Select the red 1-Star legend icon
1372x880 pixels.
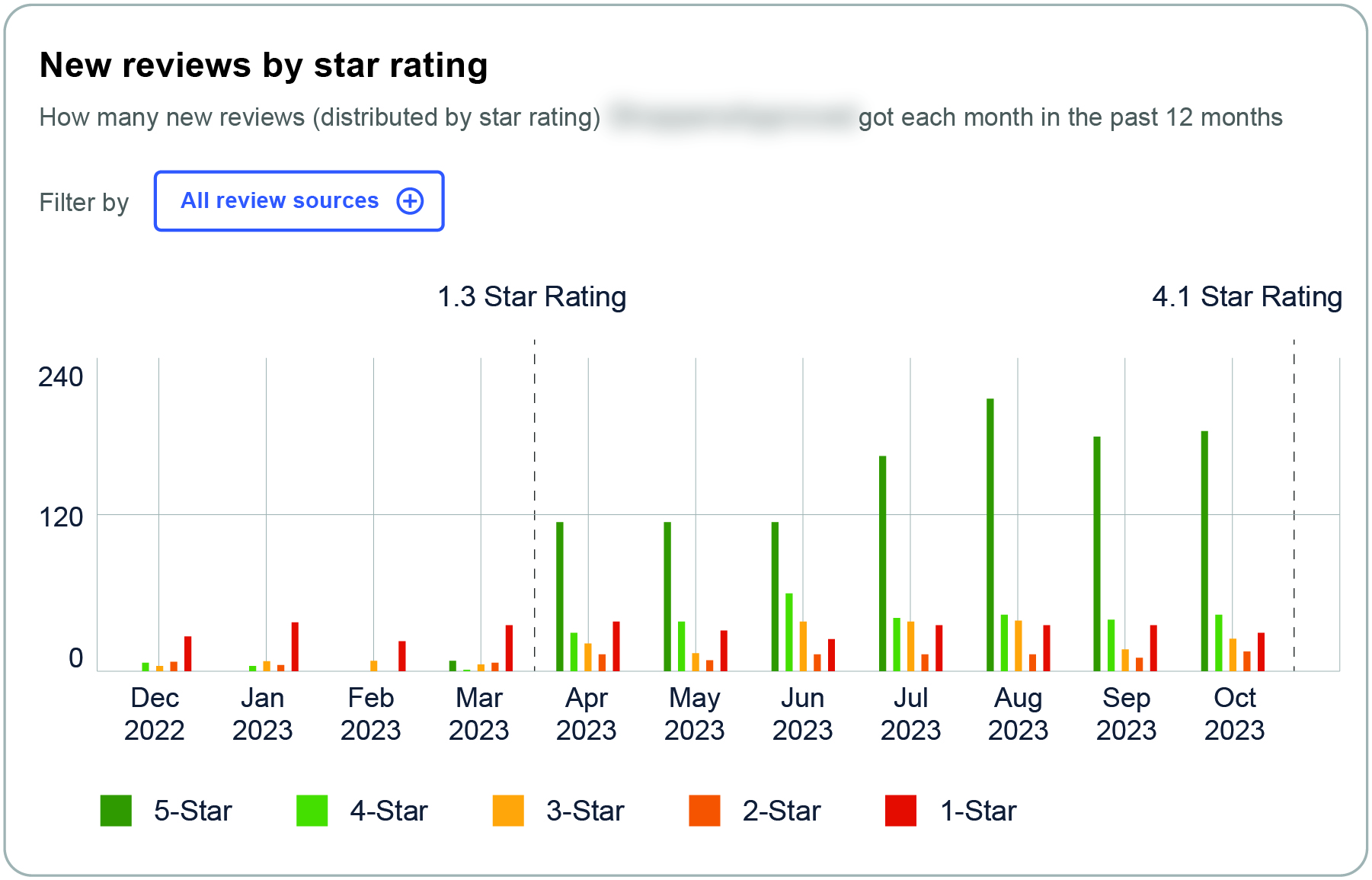click(900, 810)
